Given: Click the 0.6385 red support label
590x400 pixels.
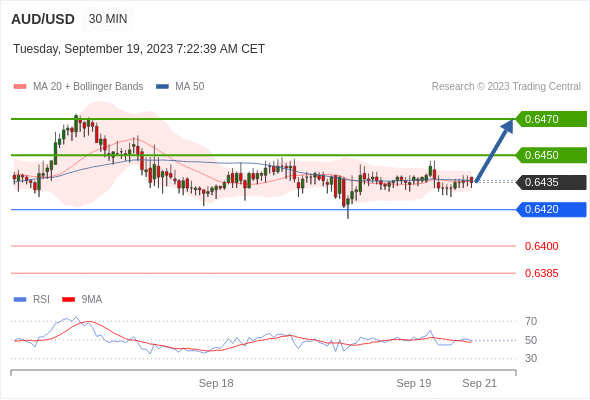Looking at the screenshot, I should pos(541,273).
